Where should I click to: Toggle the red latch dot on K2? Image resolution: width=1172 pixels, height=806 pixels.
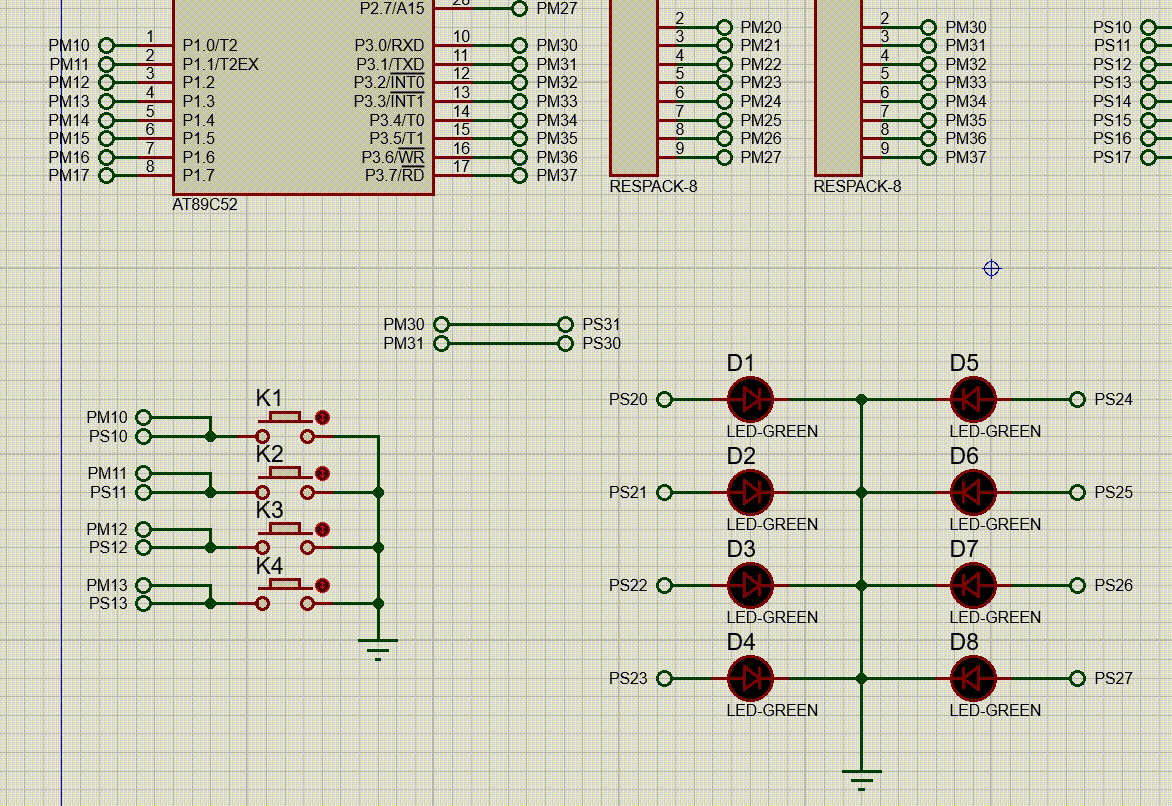click(322, 473)
